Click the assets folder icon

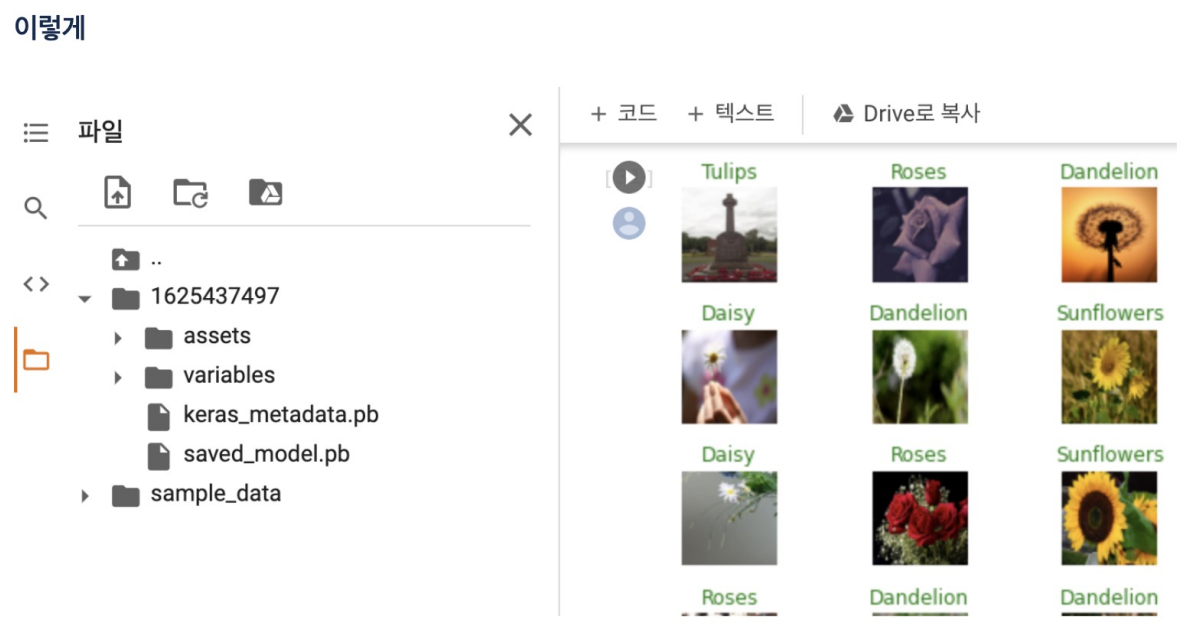[158, 338]
